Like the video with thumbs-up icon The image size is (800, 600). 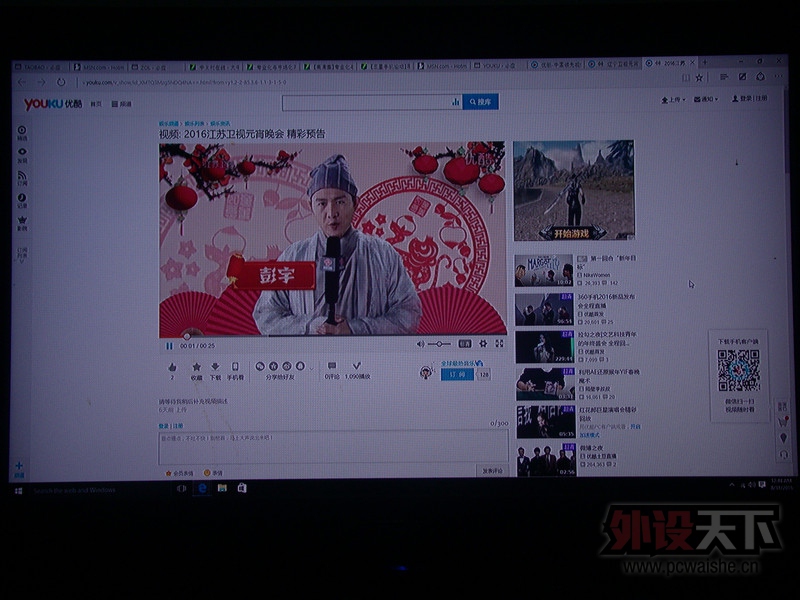[172, 367]
